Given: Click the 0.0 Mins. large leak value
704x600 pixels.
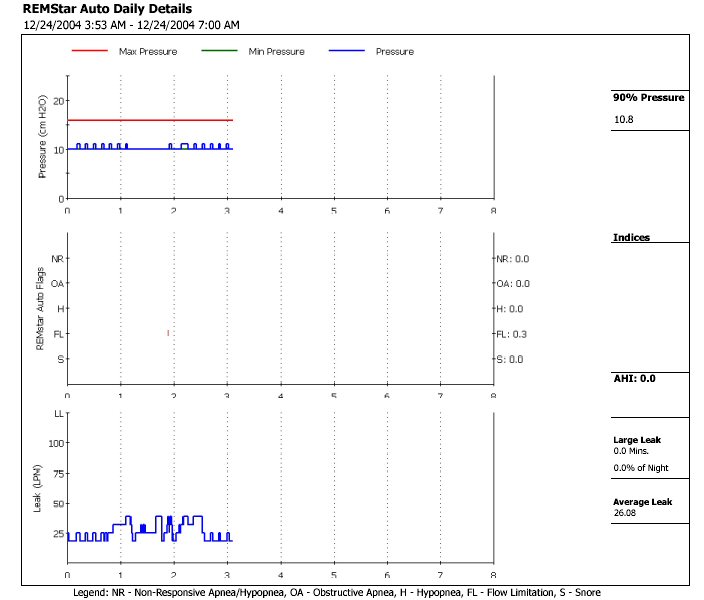Looking at the screenshot, I should 631,451.
